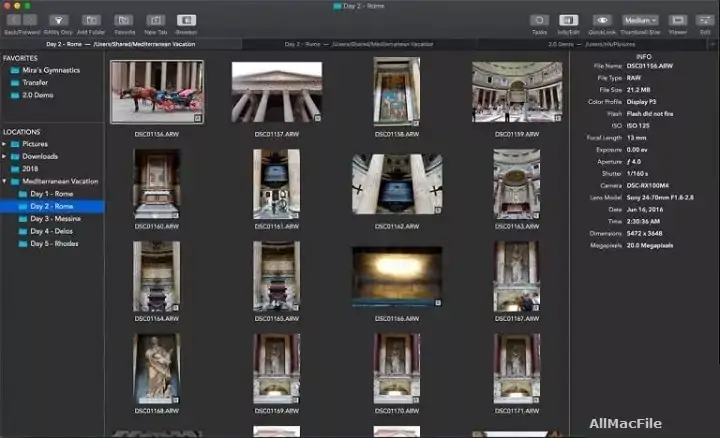Select glowing ceiling thumbnail DSC01166.ARW
This screenshot has width=720, height=438.
tap(397, 276)
